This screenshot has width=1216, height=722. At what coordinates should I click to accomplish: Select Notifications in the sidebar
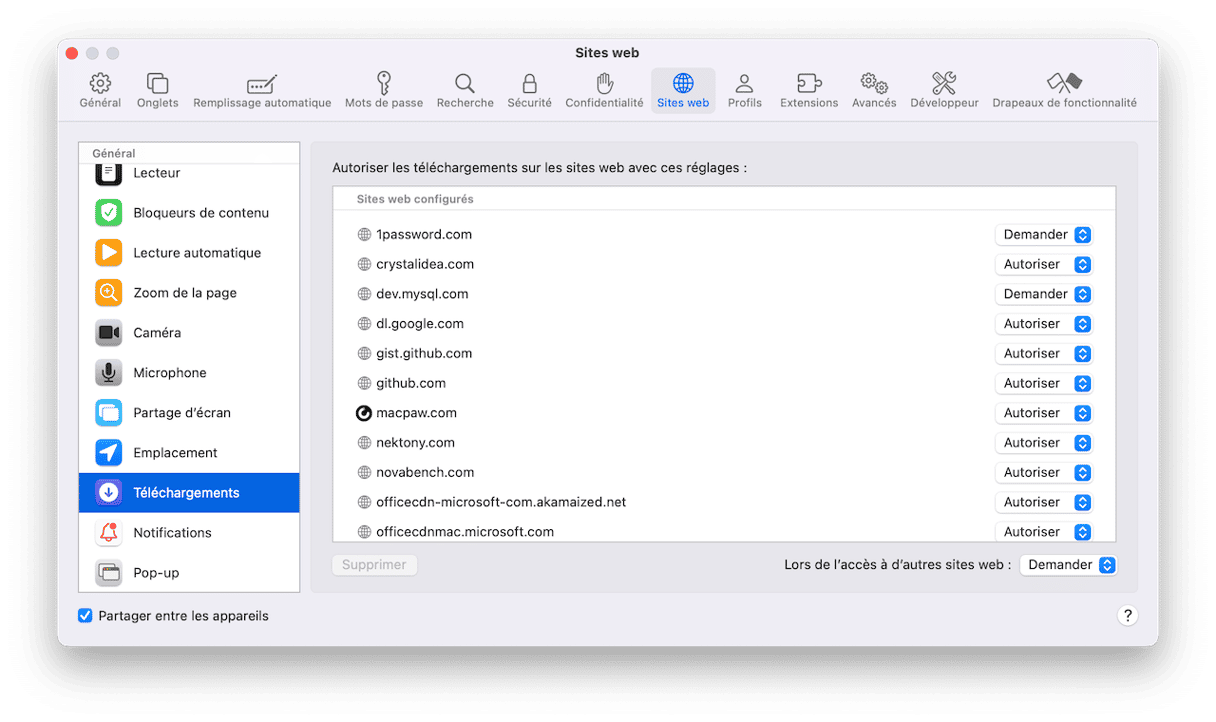coord(172,533)
